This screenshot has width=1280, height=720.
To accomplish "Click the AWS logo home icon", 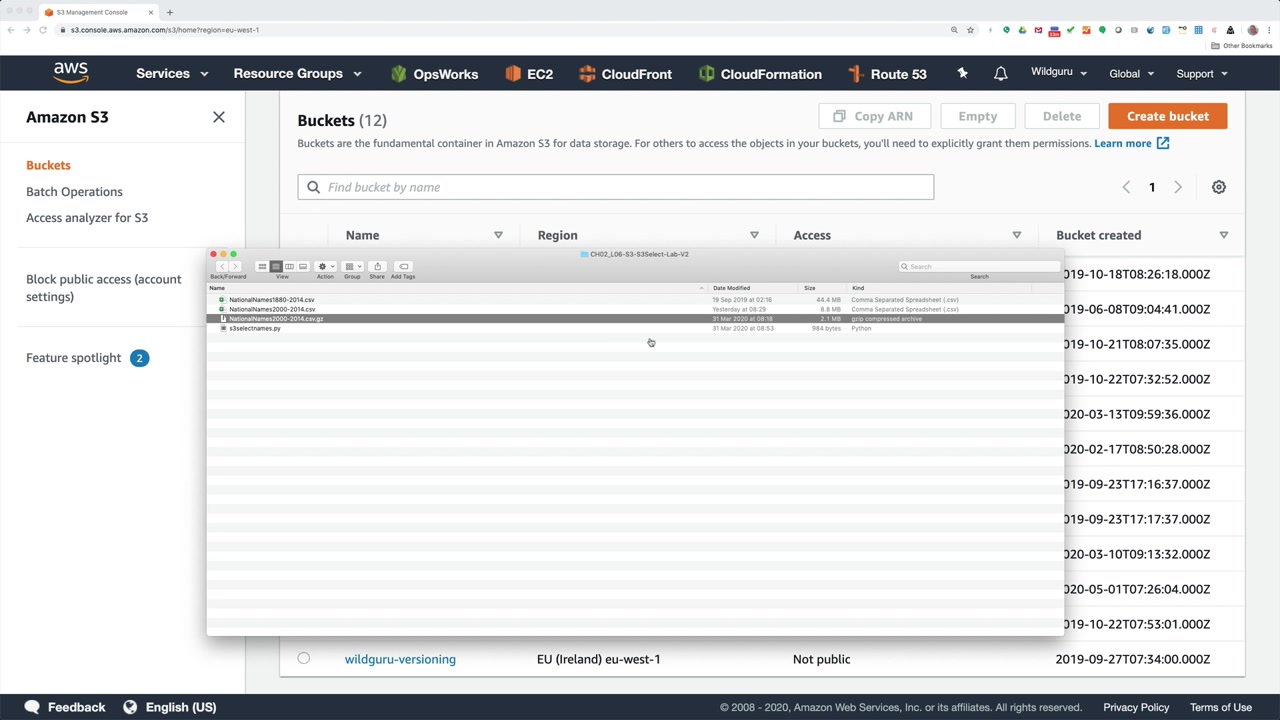I will tap(71, 73).
